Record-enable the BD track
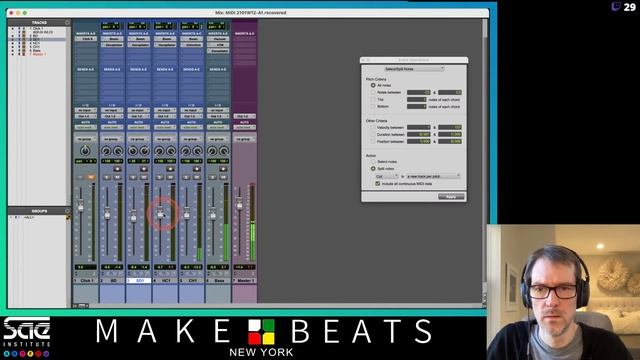This screenshot has height=360, width=640. point(117,169)
